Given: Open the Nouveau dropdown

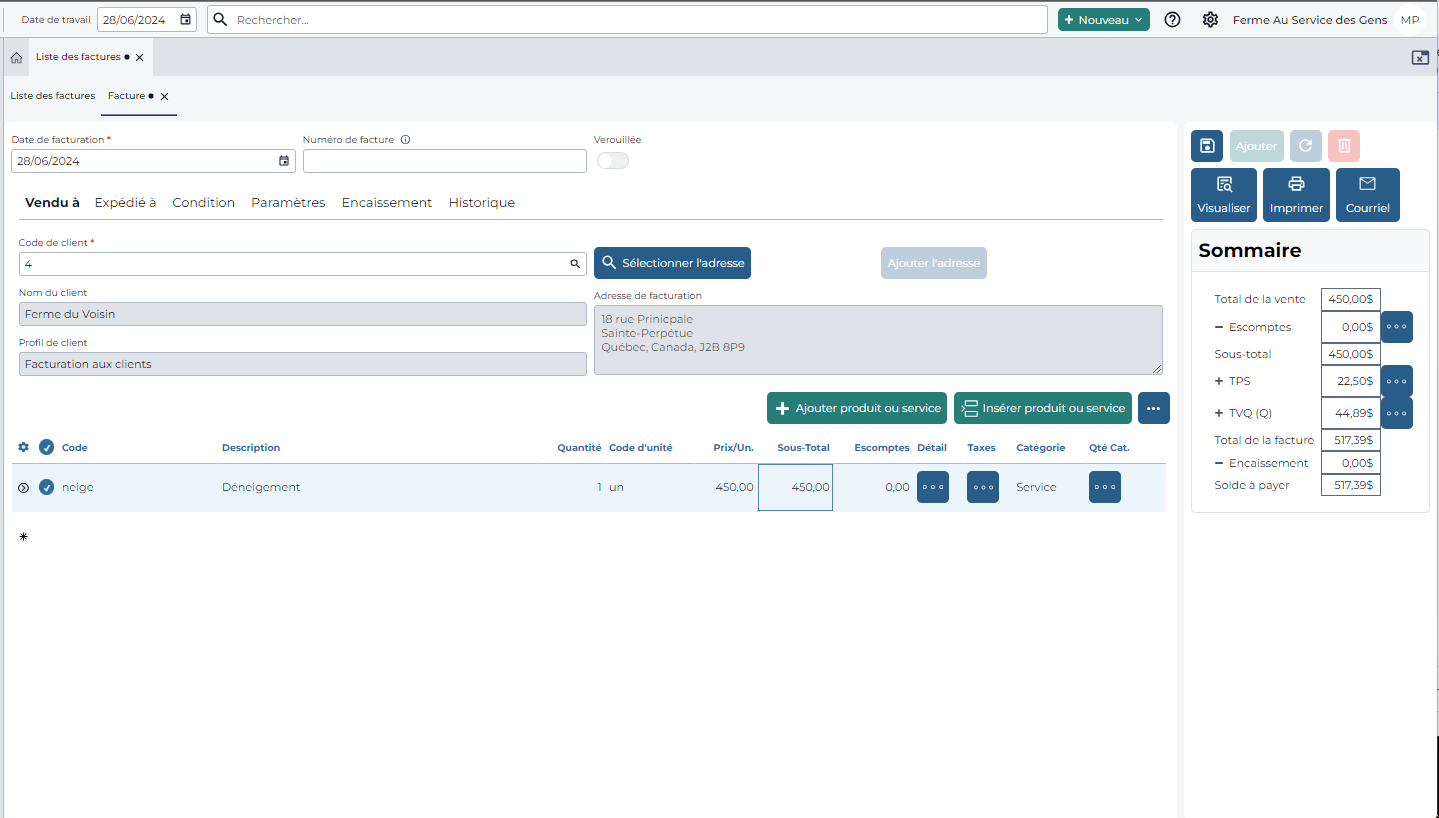Looking at the screenshot, I should point(1104,20).
